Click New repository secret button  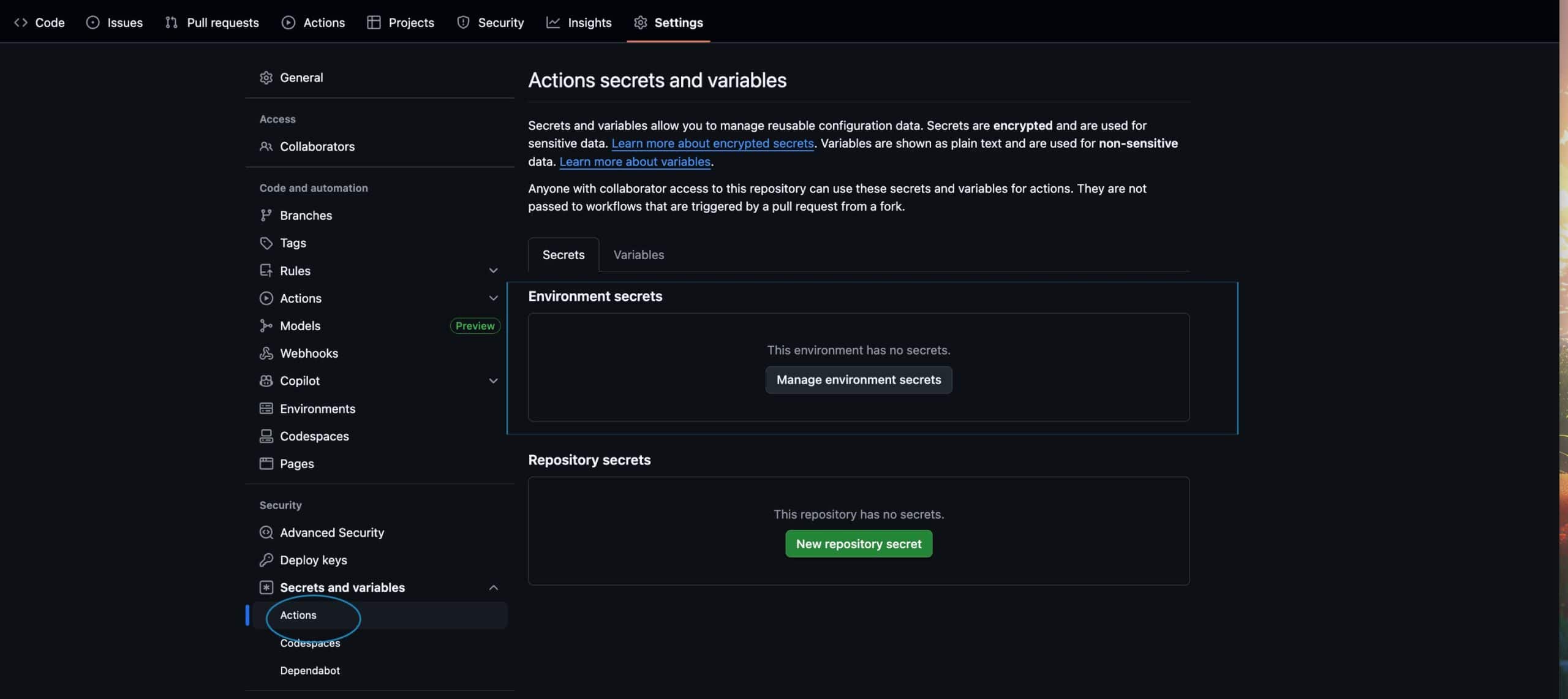[x=858, y=544]
